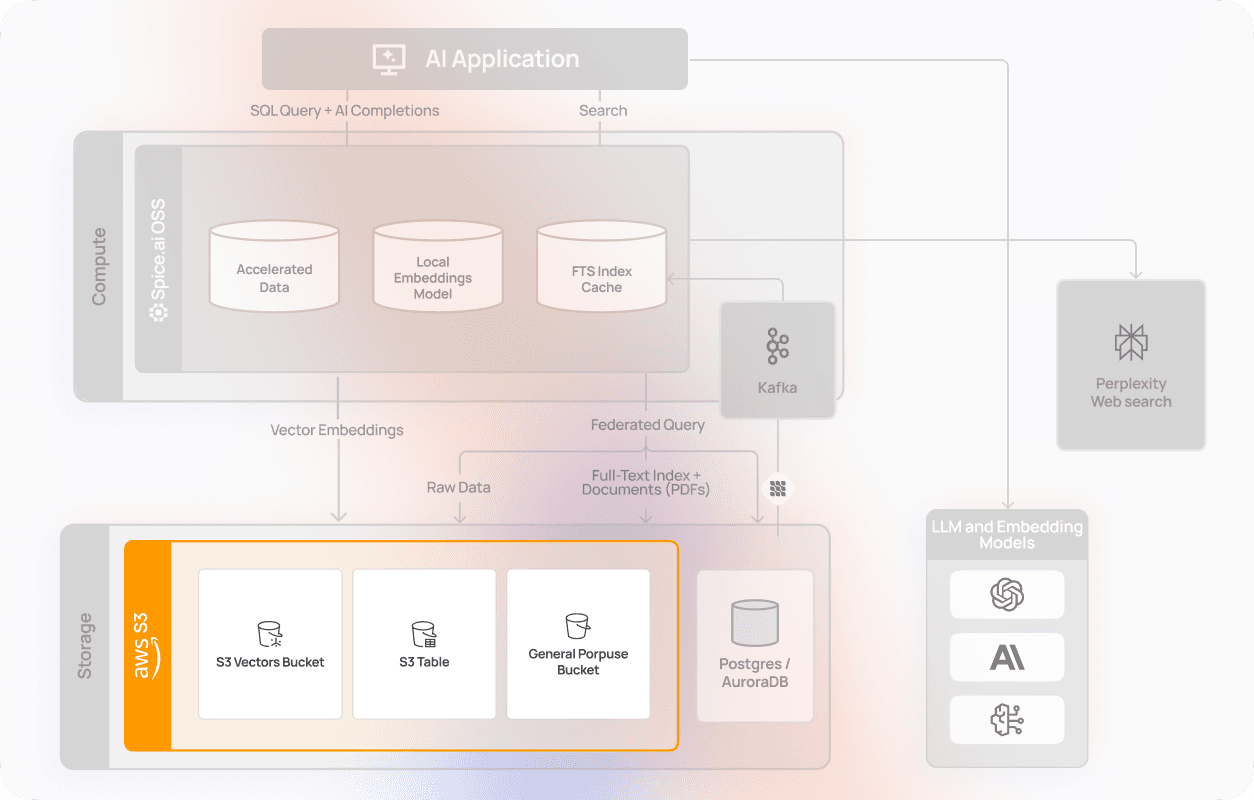Screen dimensions: 1254x800
Task: Click the Perplexity Web search icon
Action: tap(1131, 340)
